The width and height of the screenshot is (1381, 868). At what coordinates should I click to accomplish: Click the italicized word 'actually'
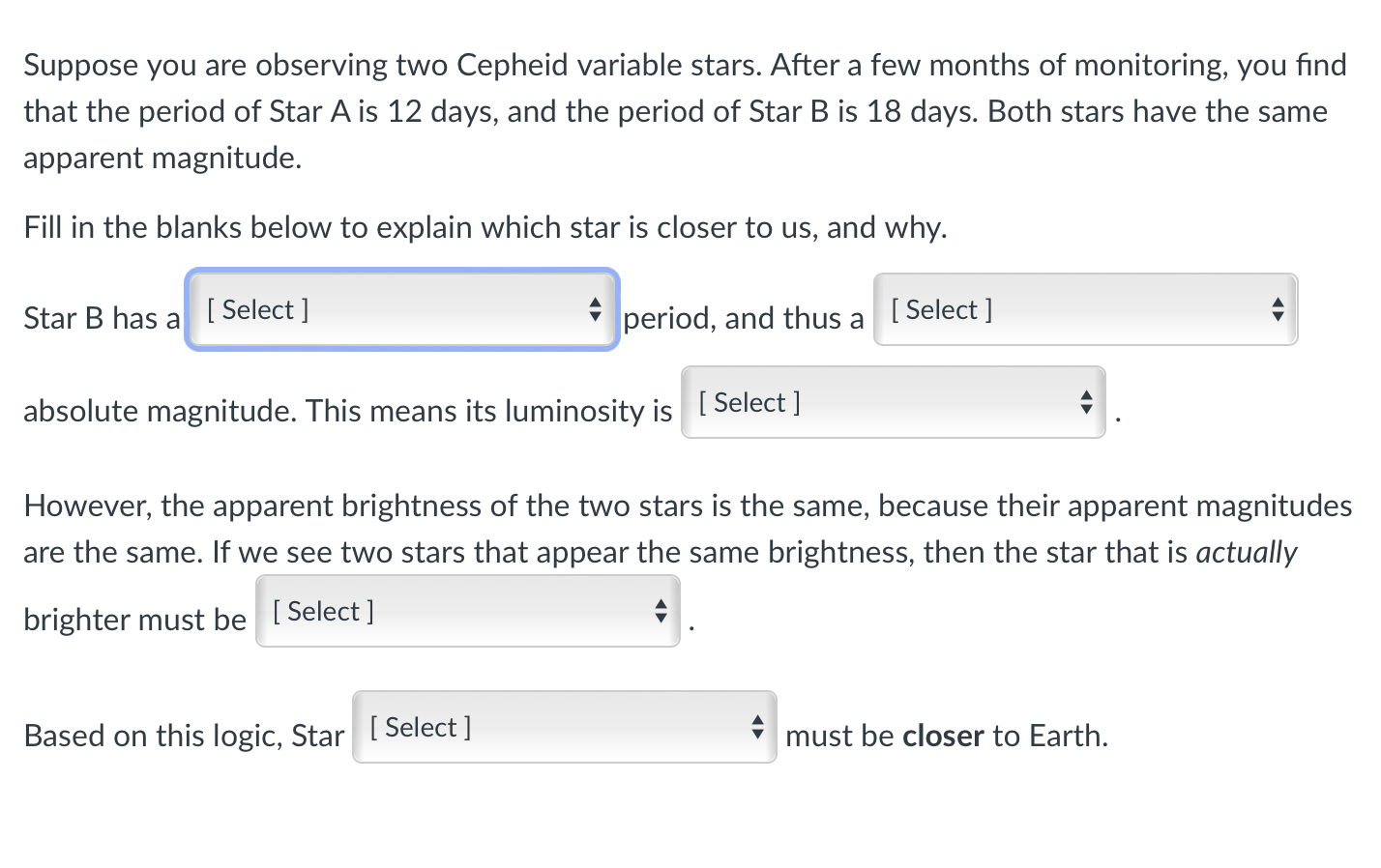tap(1247, 552)
